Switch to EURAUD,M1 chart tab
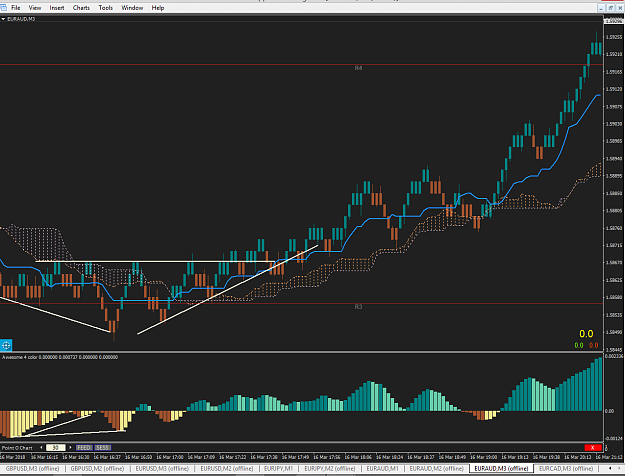The width and height of the screenshot is (625, 476). tap(382, 468)
